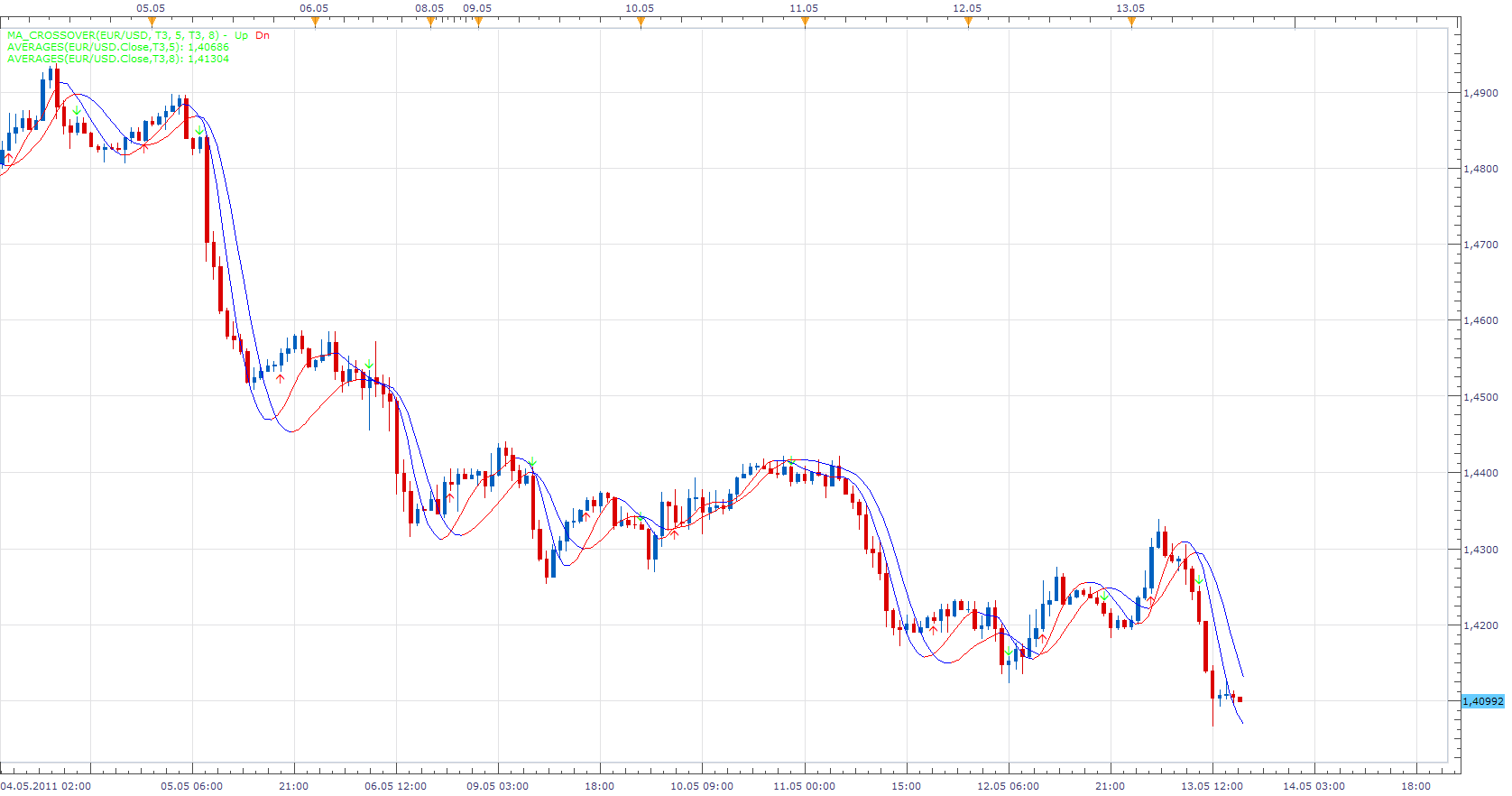Click the "11.05 00:00" time axis label
Screen dimensions: 1512x796
pos(804,786)
